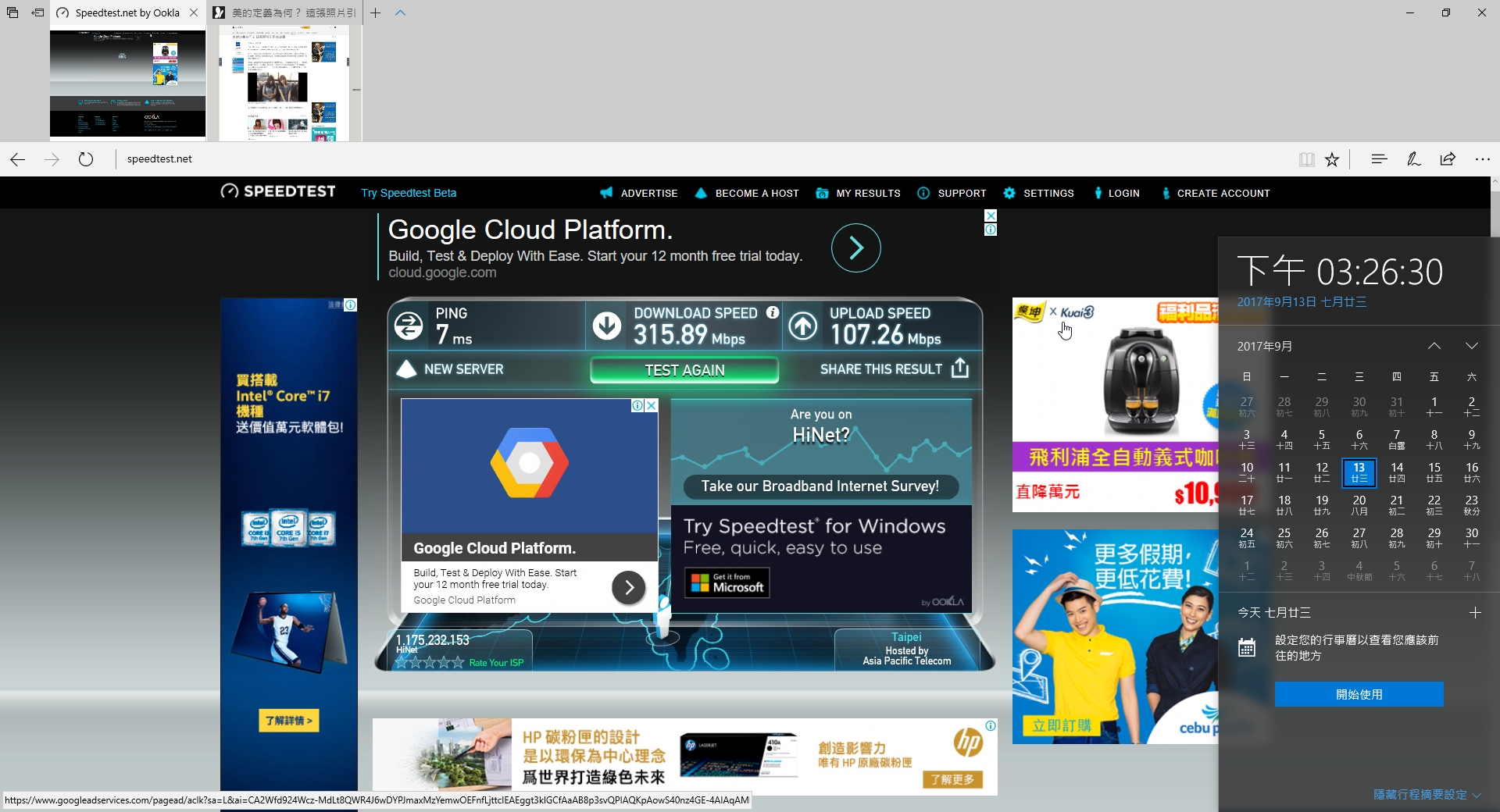1500x812 pixels.
Task: Click the 2017年9月 month header
Action: pos(1265,346)
